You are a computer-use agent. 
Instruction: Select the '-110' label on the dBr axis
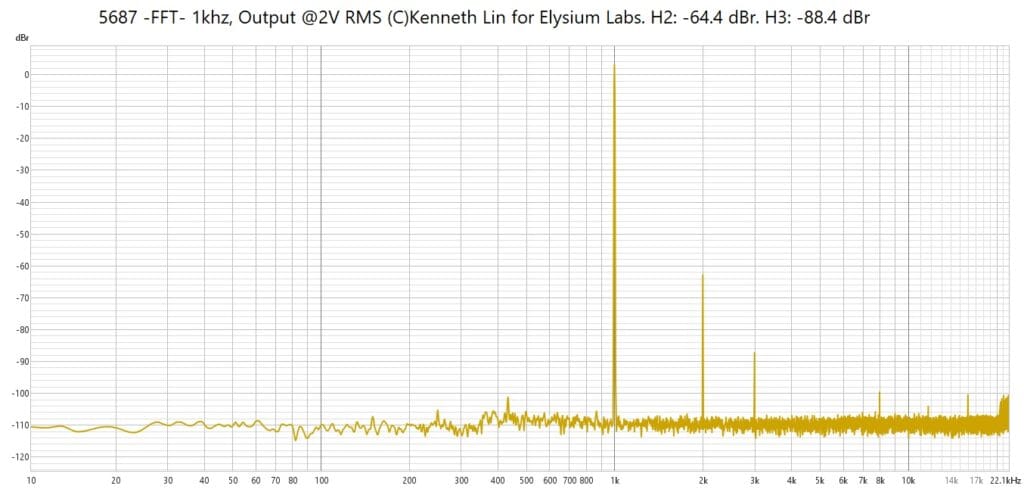(22, 426)
